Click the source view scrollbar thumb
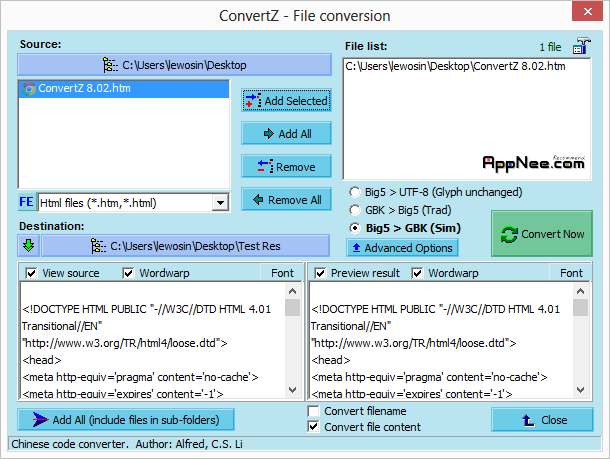Viewport: 610px width, 459px height. (x=293, y=307)
